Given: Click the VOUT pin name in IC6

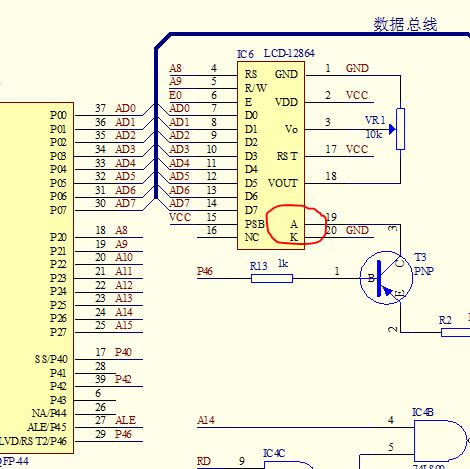Looking at the screenshot, I should 283,183.
